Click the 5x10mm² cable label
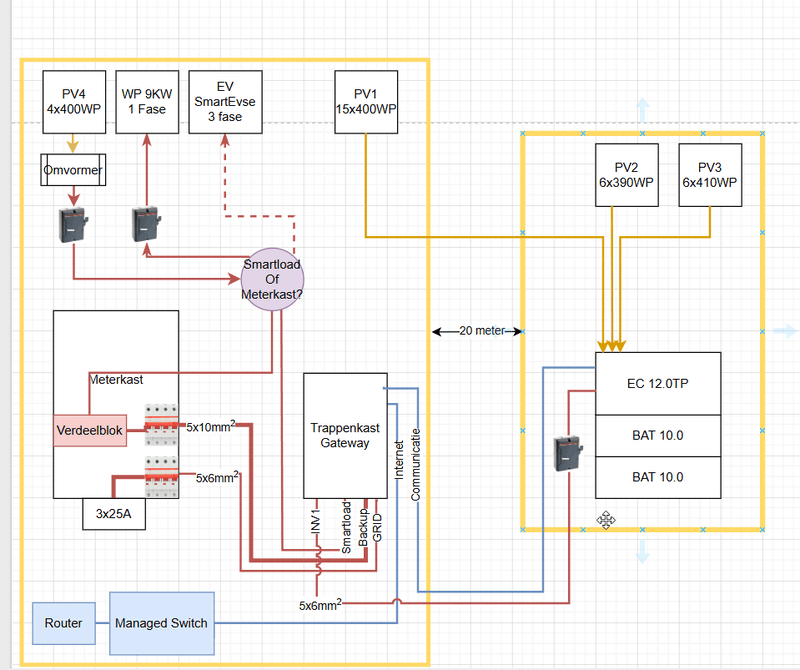Image resolution: width=800 pixels, height=670 pixels. [x=211, y=427]
